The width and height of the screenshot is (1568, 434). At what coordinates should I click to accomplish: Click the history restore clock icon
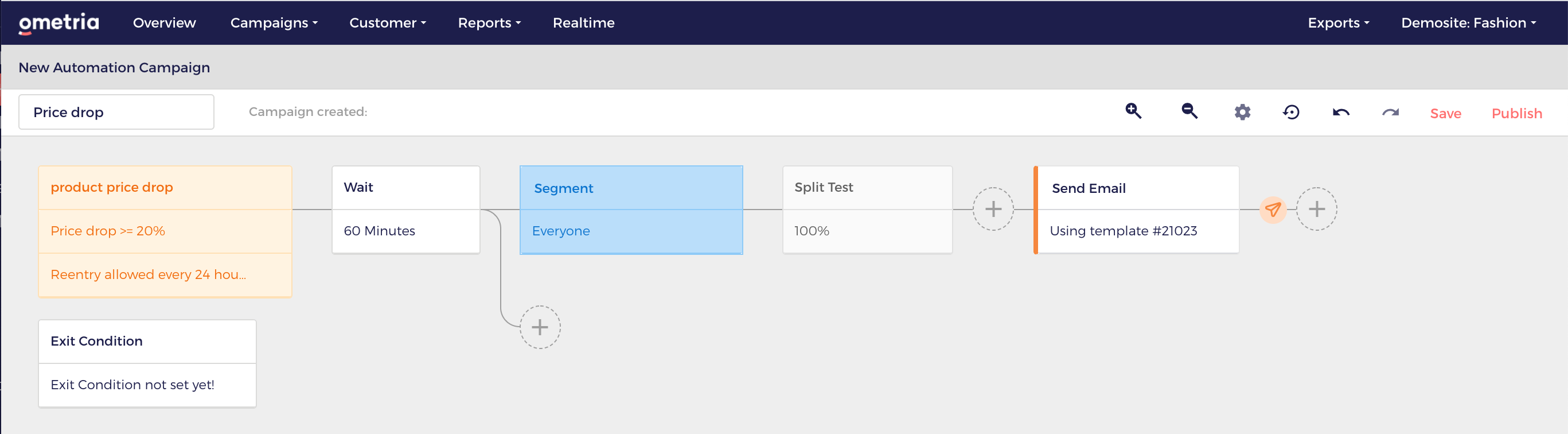[1291, 113]
